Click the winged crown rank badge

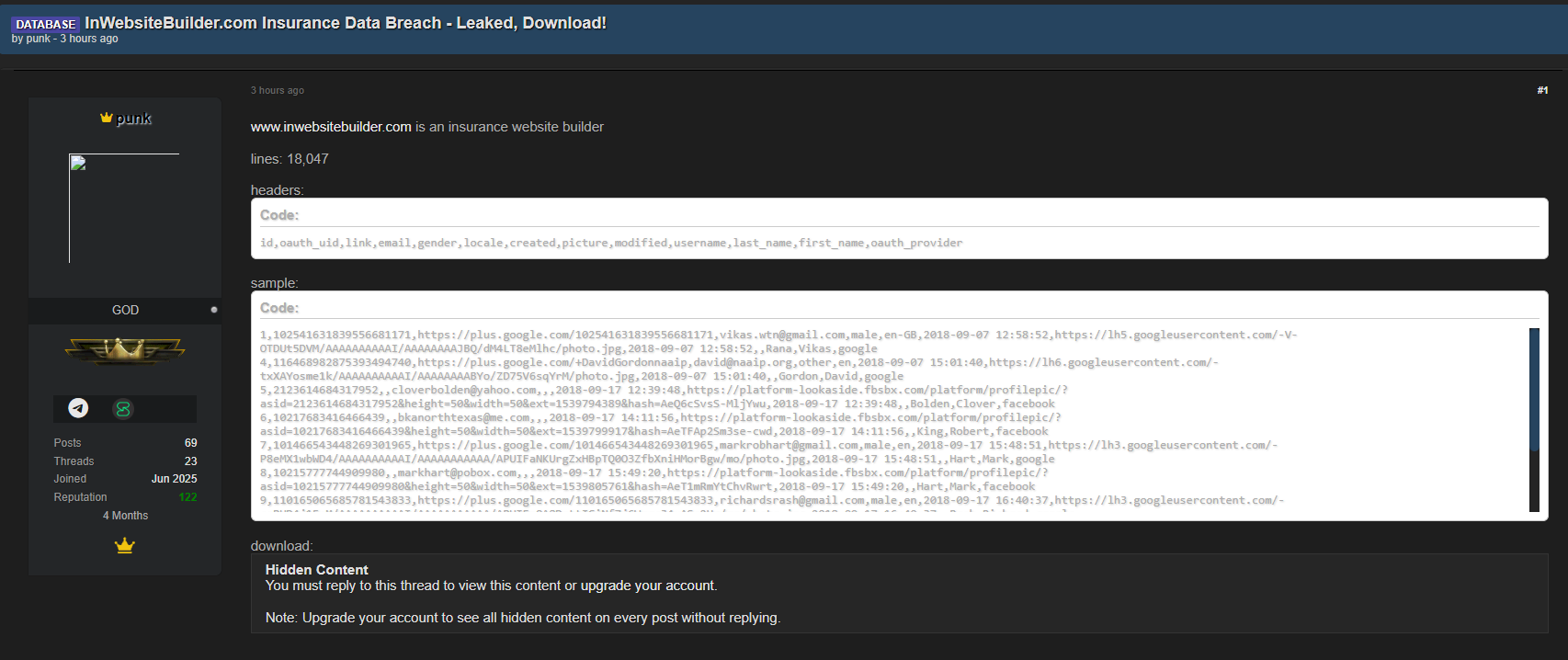pyautogui.click(x=125, y=350)
